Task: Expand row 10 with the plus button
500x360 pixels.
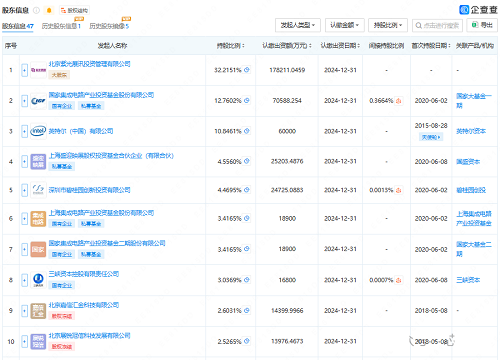Action: tap(24, 342)
